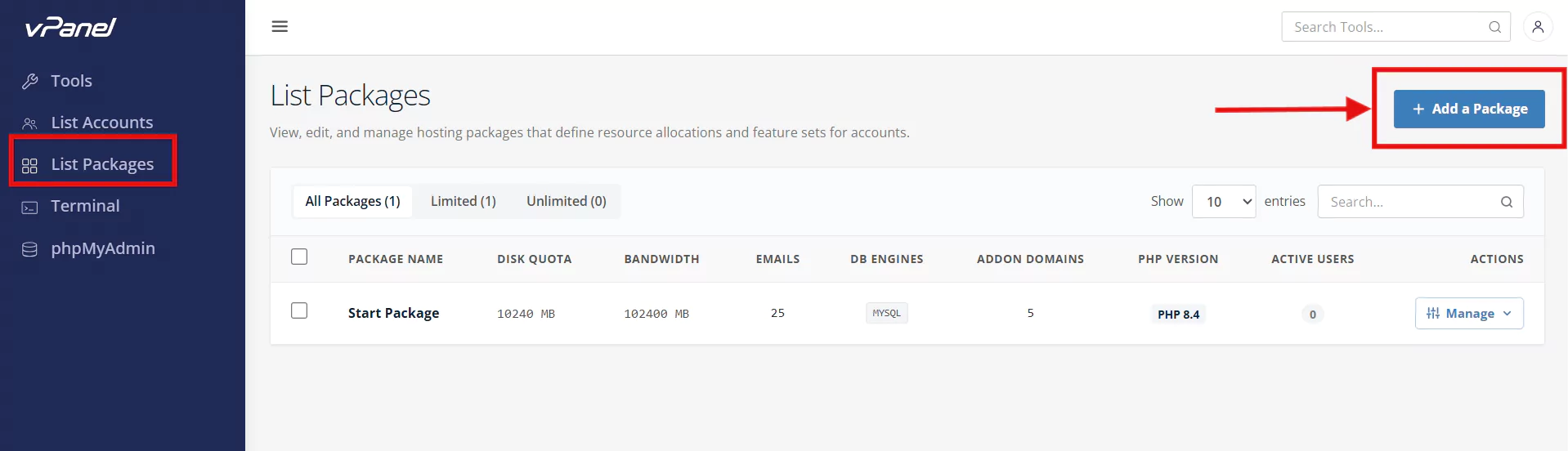Viewport: 1568px width, 451px height.
Task: Sort by PHP VERSION column header
Action: click(1178, 259)
